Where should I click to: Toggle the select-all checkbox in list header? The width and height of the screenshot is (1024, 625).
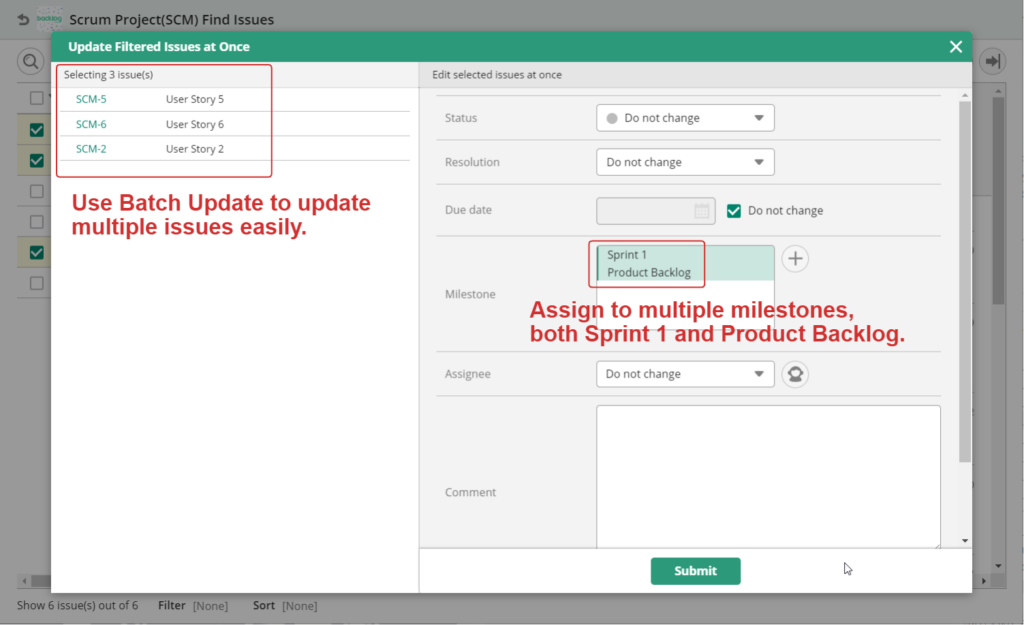[37, 98]
